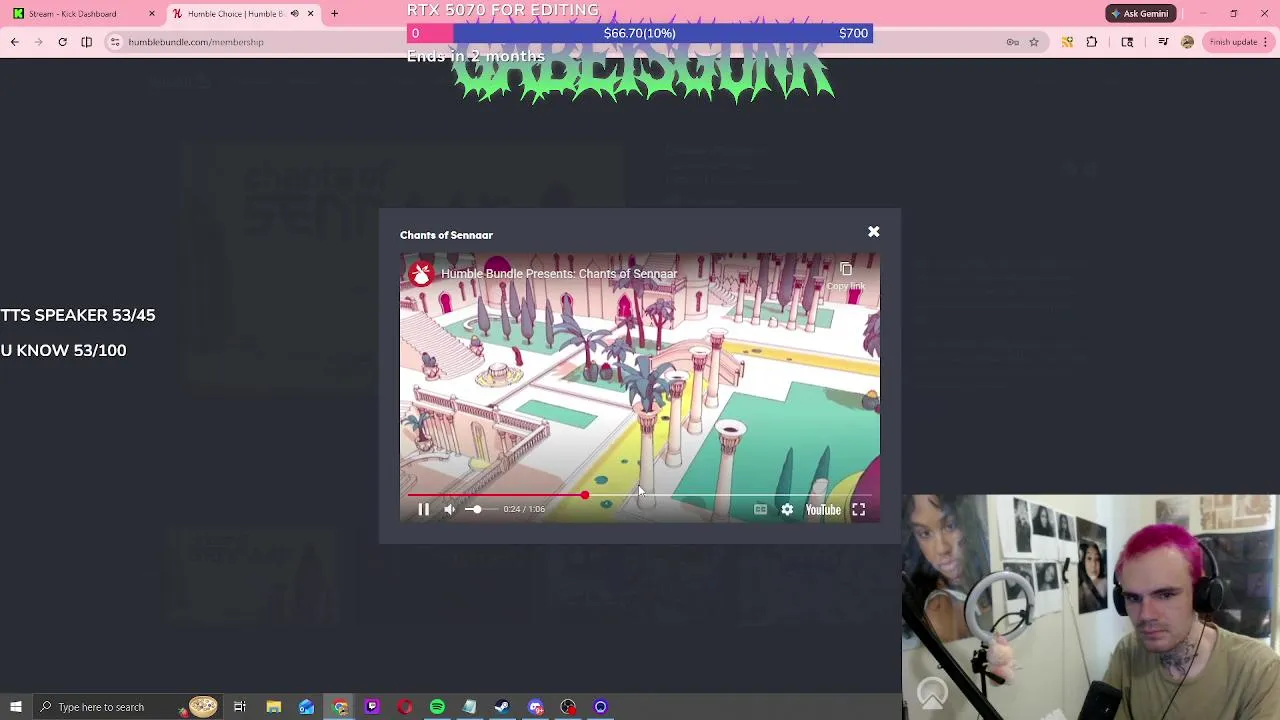This screenshot has height=720, width=1280.
Task: Go back in browser history
Action: click(x=15, y=42)
